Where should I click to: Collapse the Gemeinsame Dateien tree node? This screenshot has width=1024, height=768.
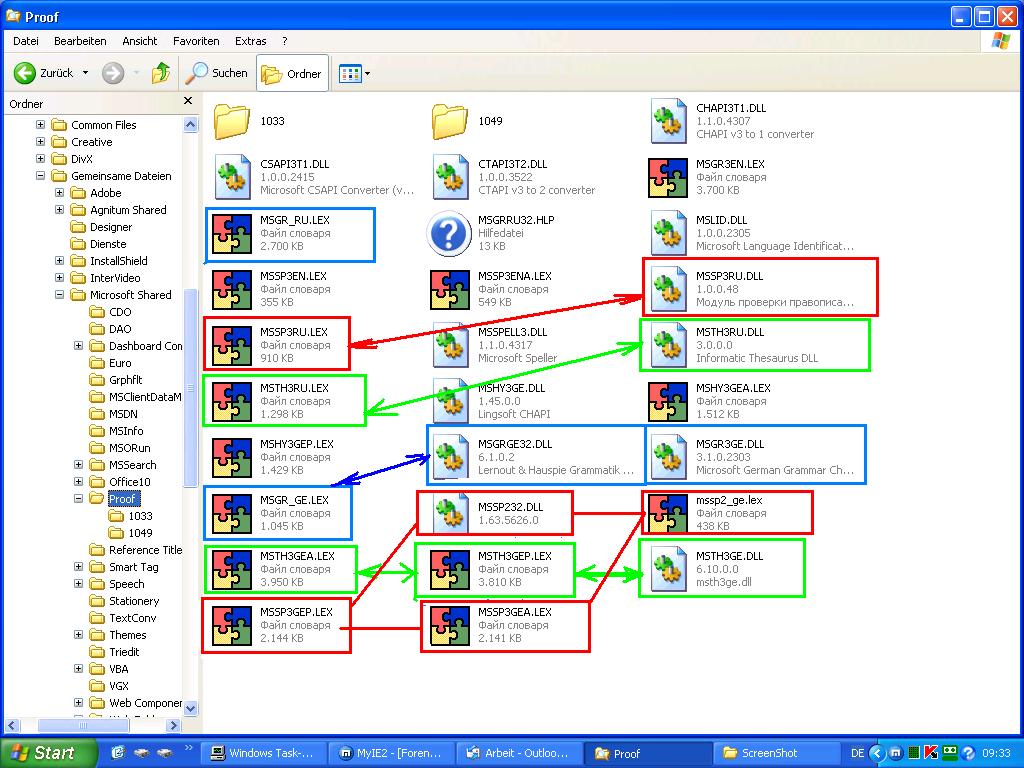tap(40, 176)
